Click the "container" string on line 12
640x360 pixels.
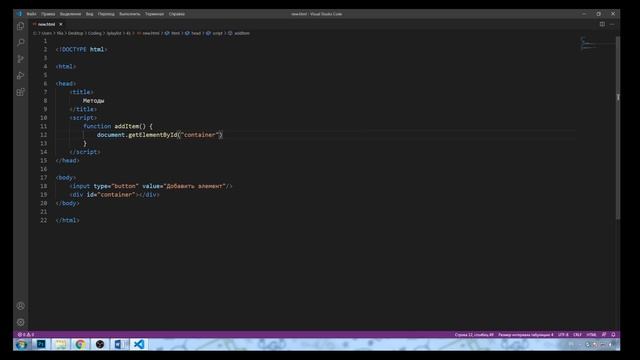(200, 135)
